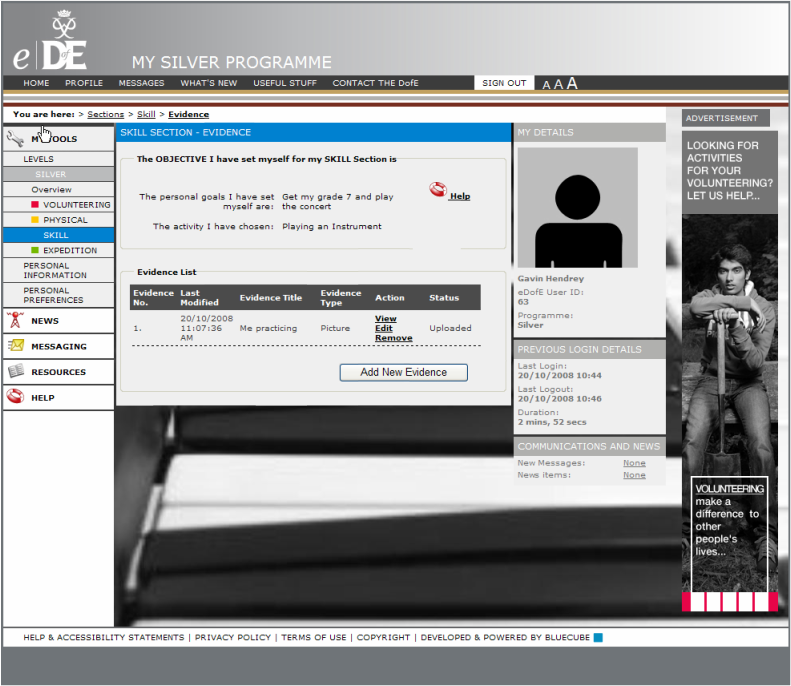View the 'Me practicing' evidence
The width and height of the screenshot is (791, 686).
click(x=385, y=319)
